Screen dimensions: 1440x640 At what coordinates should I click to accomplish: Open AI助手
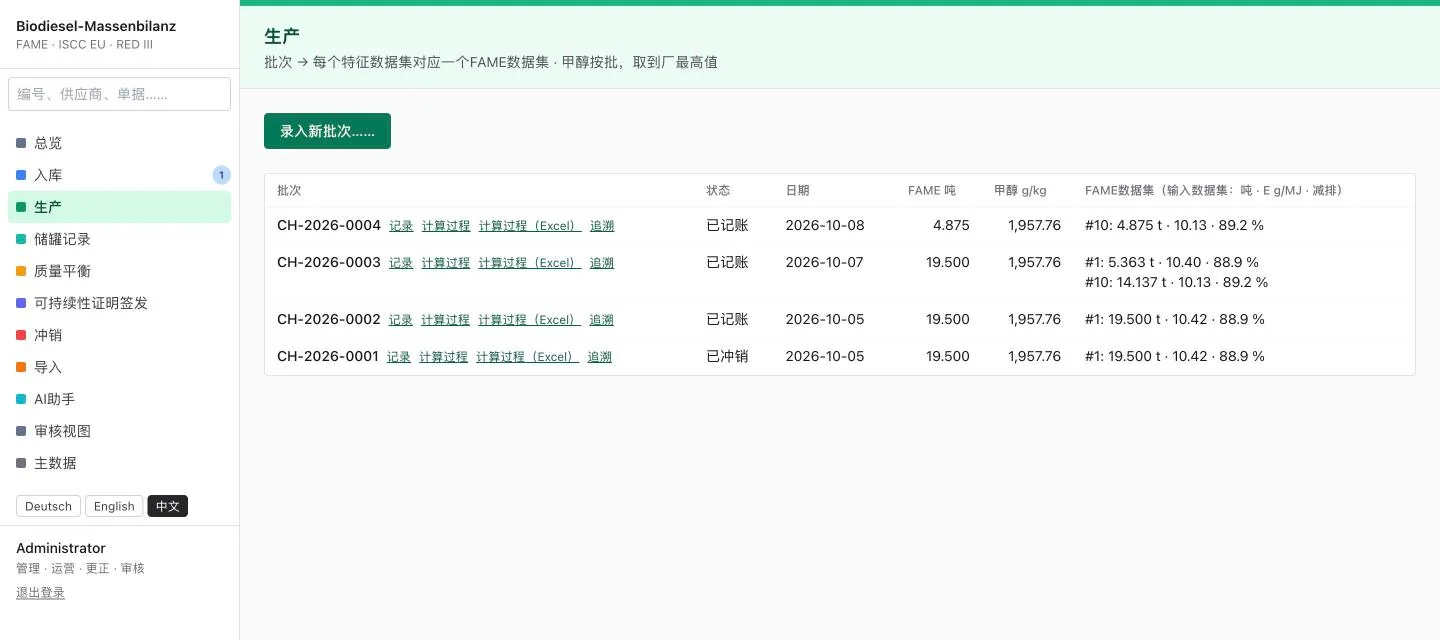pyautogui.click(x=119, y=399)
